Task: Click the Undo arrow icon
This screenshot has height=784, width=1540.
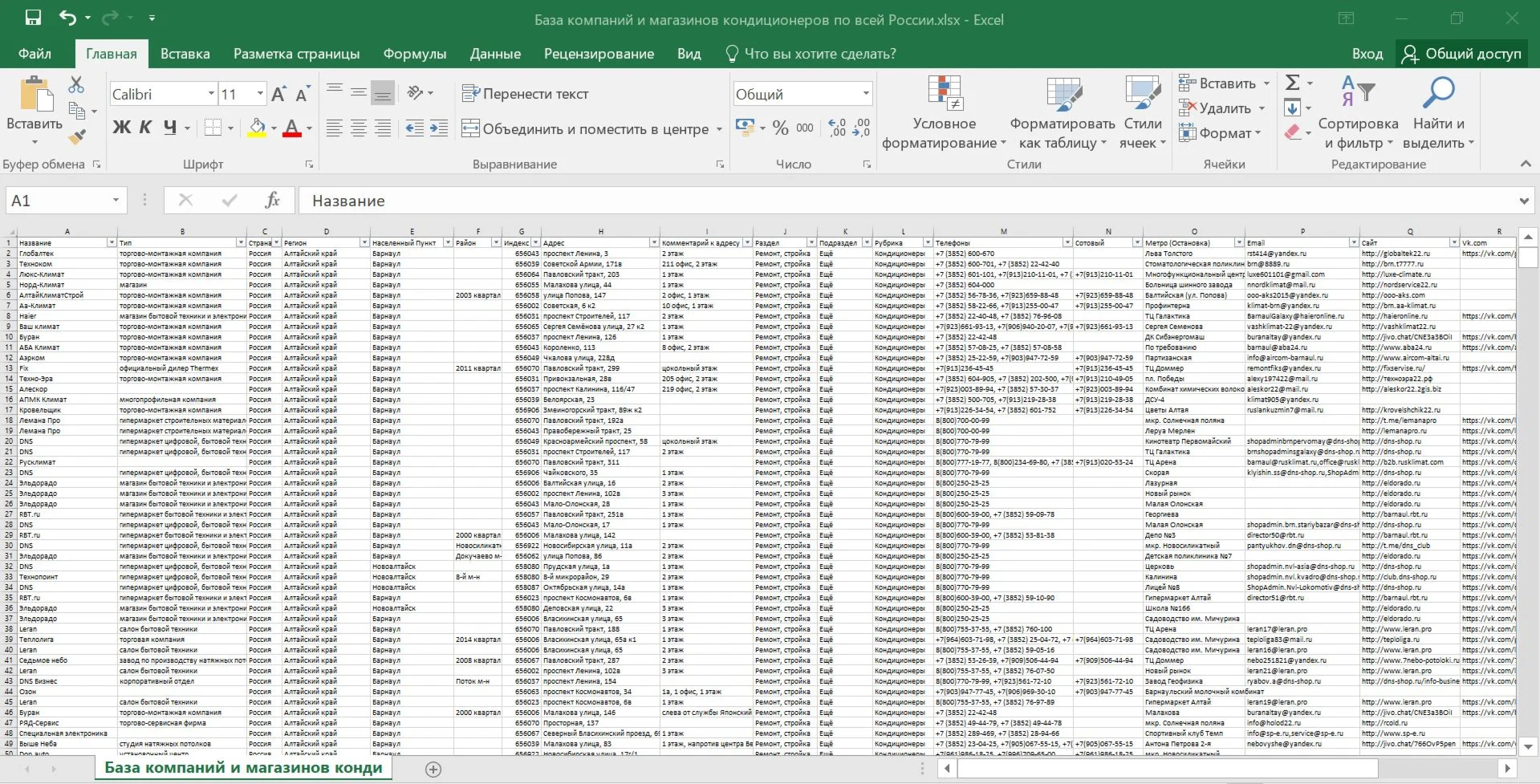Action: 68,18
